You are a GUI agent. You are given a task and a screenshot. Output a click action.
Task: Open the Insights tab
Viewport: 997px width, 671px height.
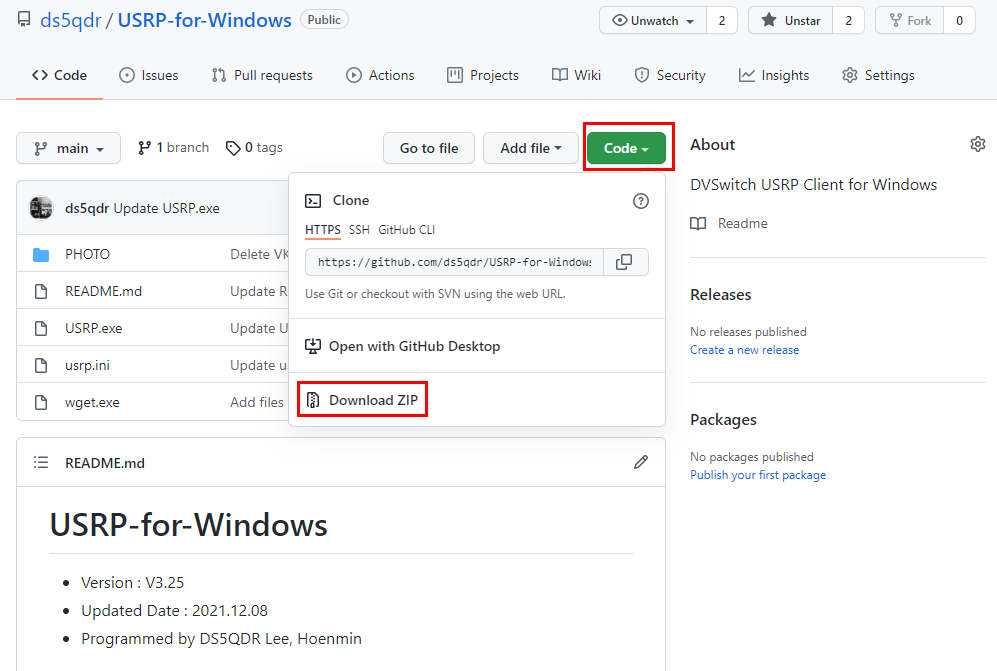[774, 75]
